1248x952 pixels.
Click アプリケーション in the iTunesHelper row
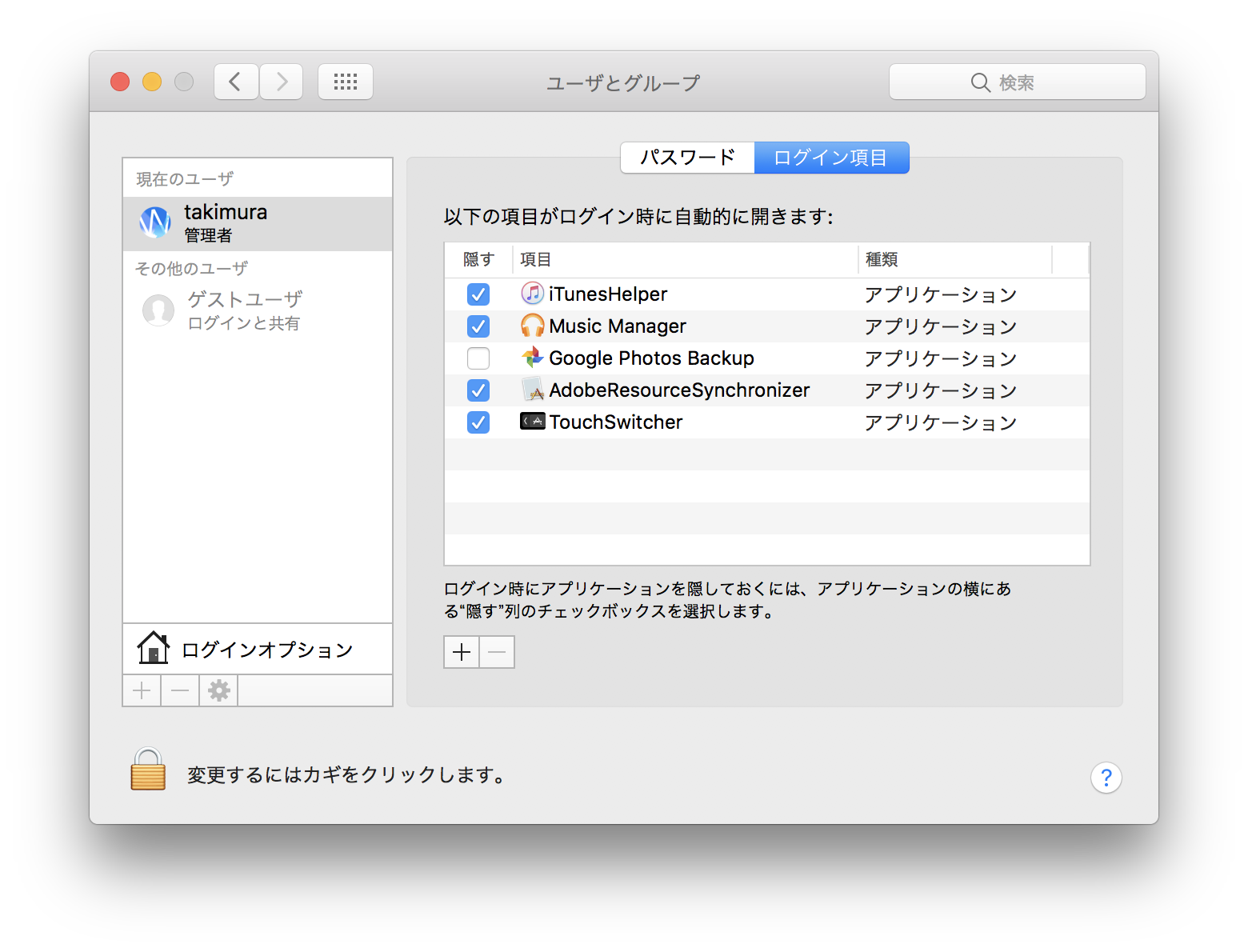tap(941, 294)
